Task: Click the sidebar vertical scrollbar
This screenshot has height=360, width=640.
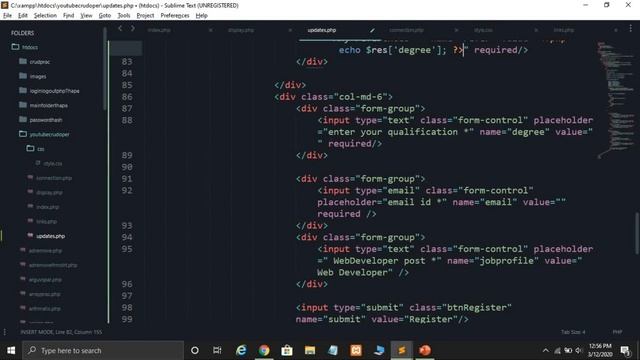Action: [105, 69]
